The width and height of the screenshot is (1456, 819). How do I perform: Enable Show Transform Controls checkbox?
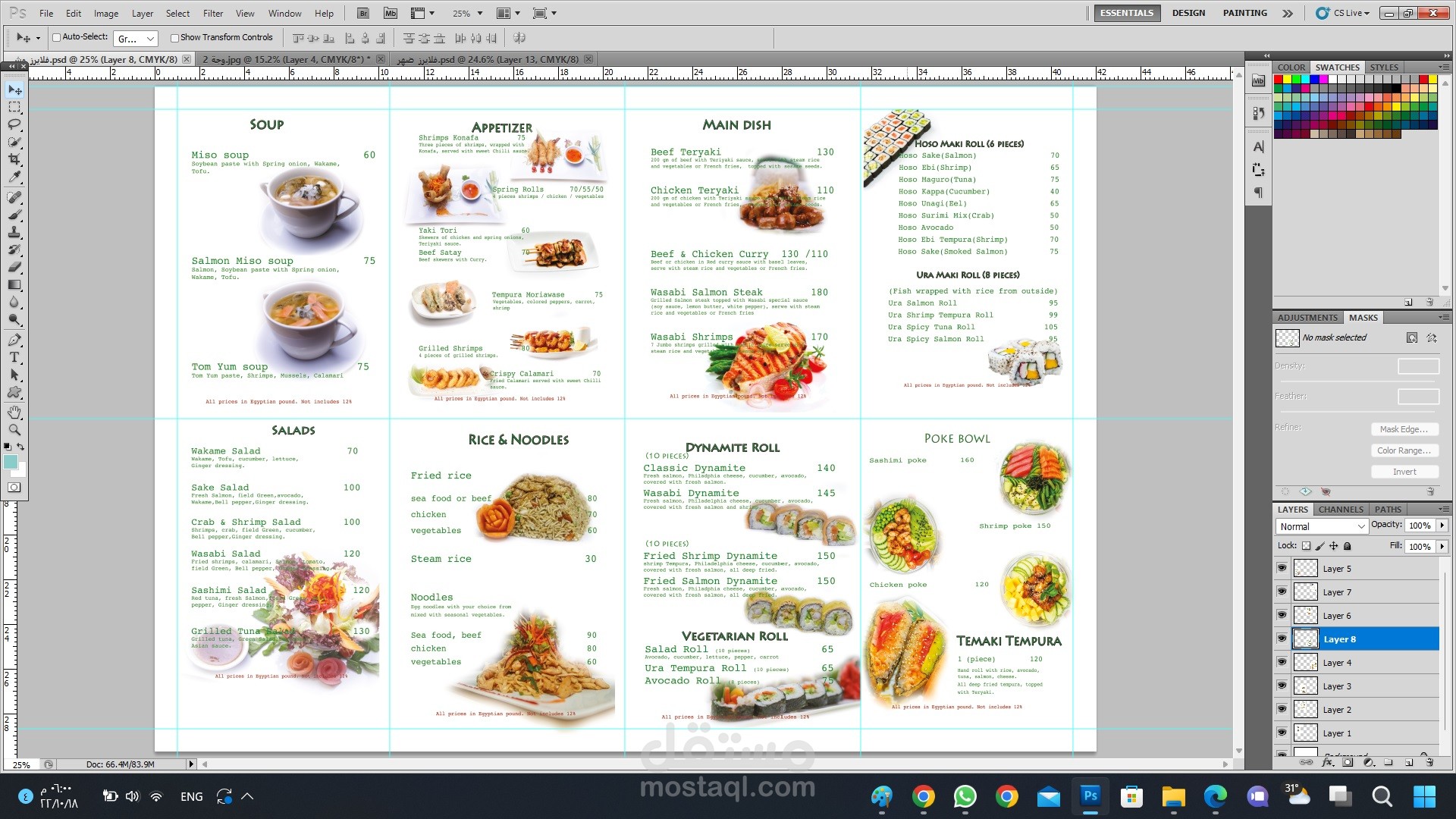click(174, 37)
